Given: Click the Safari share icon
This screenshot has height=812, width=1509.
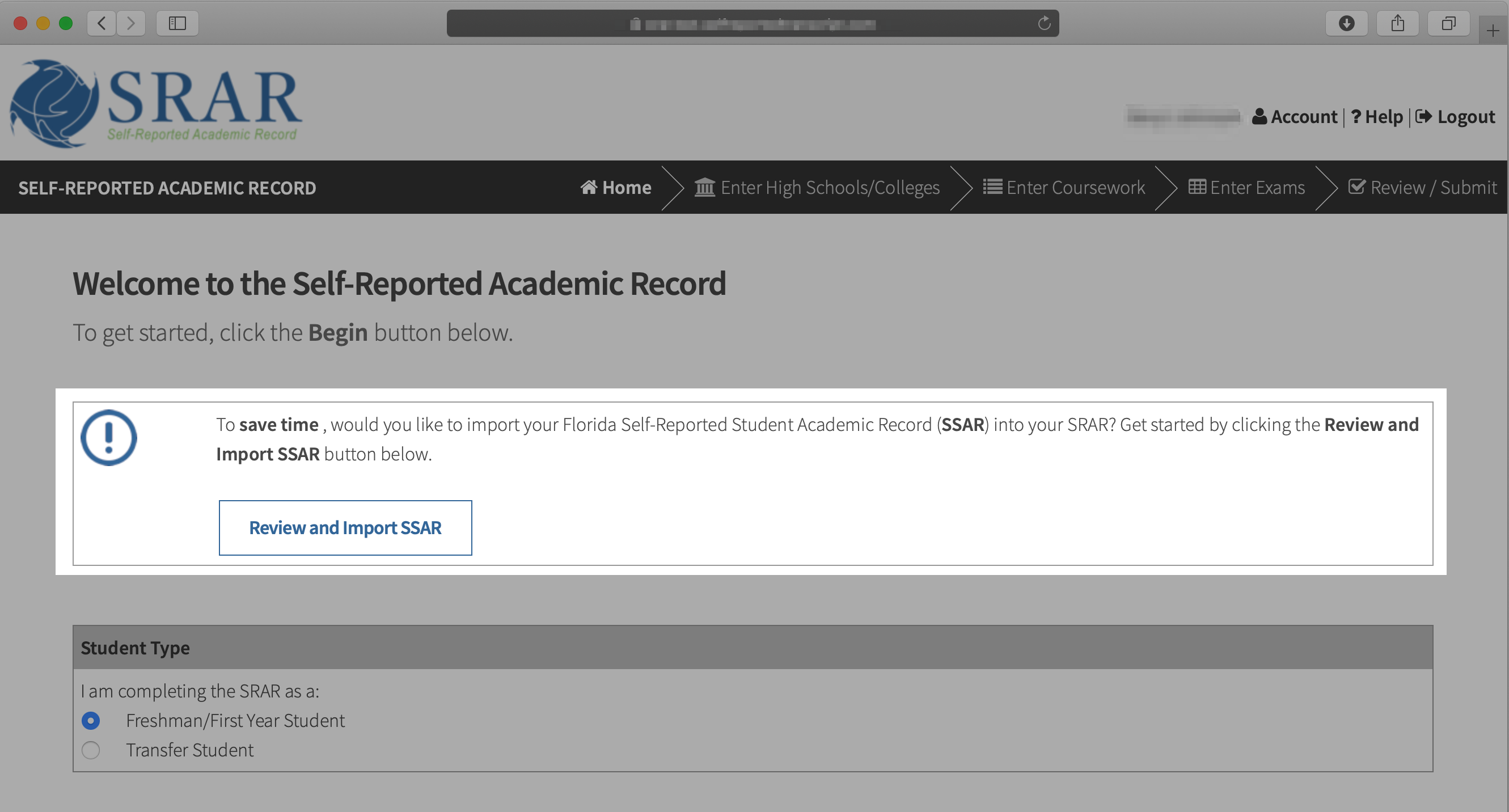Looking at the screenshot, I should (x=1398, y=23).
